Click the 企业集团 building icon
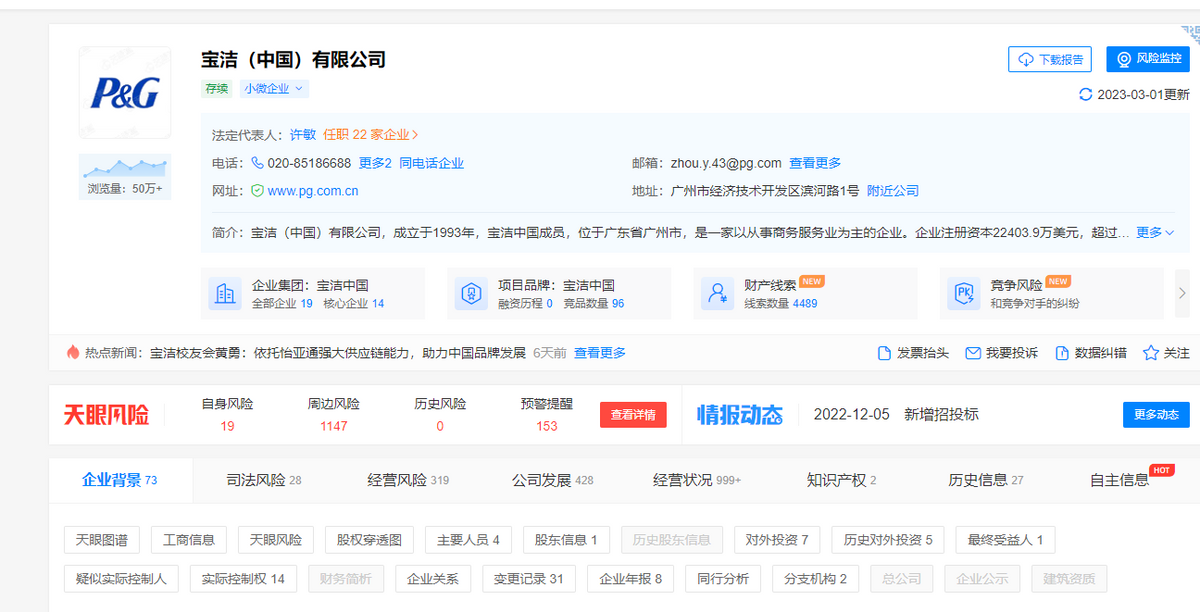 coord(225,293)
